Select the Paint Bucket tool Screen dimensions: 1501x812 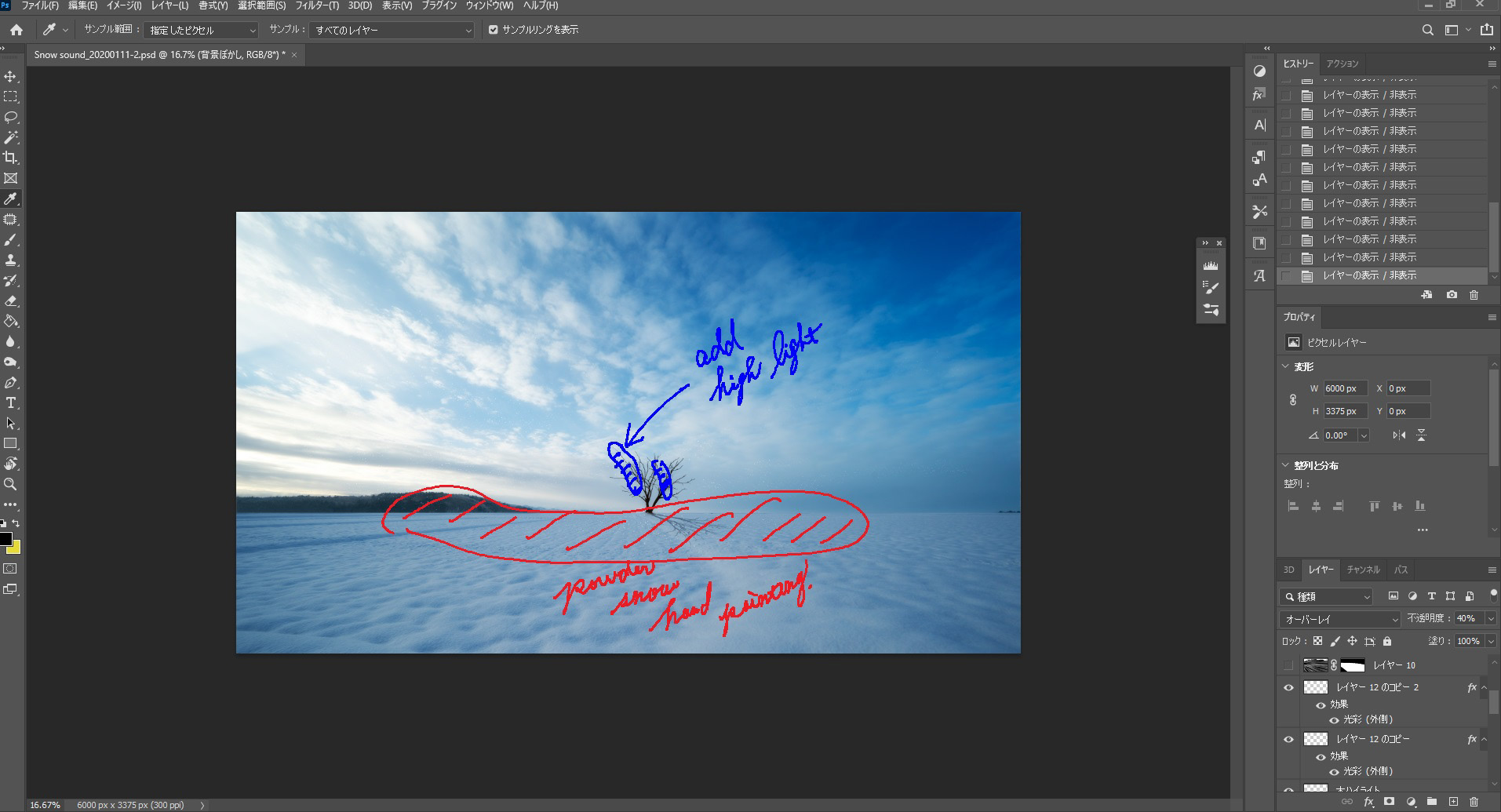pyautogui.click(x=11, y=322)
